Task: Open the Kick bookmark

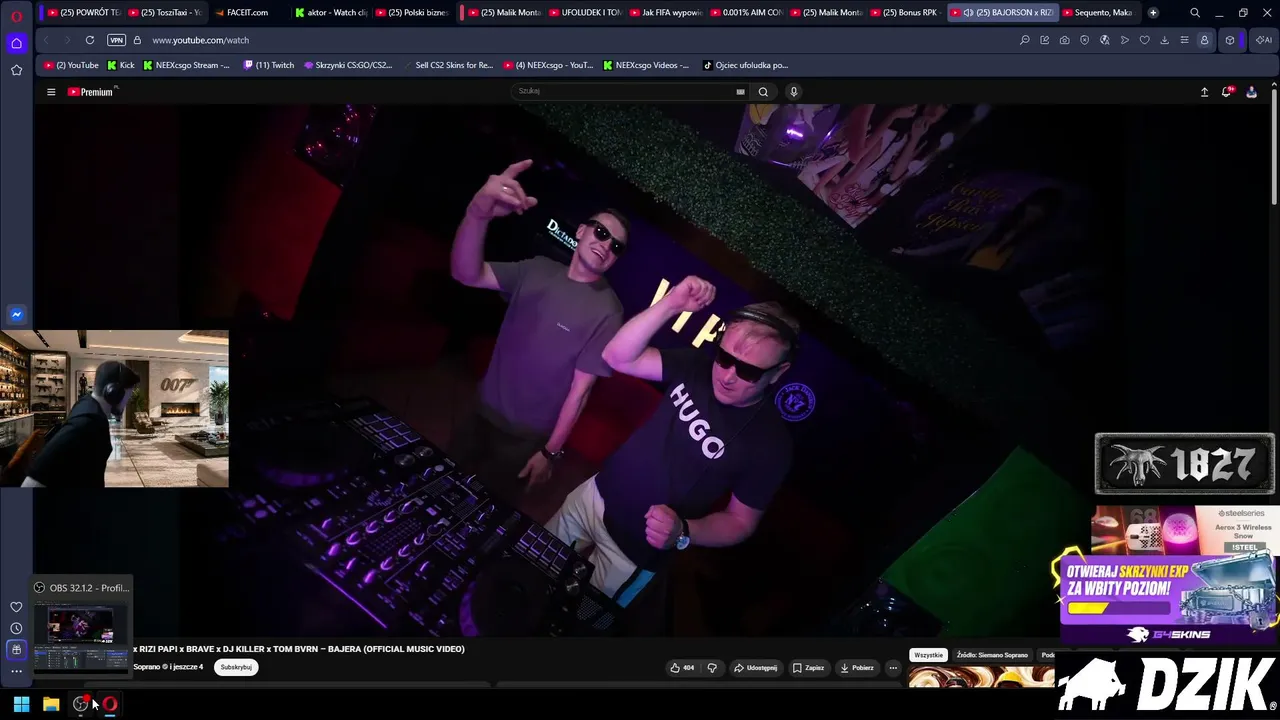Action: tap(121, 65)
